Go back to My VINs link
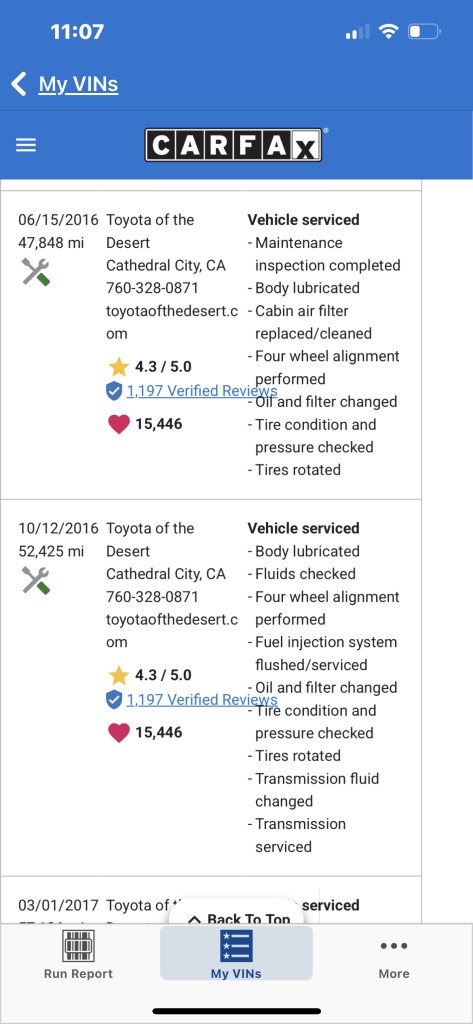The image size is (473, 1024). pos(78,84)
